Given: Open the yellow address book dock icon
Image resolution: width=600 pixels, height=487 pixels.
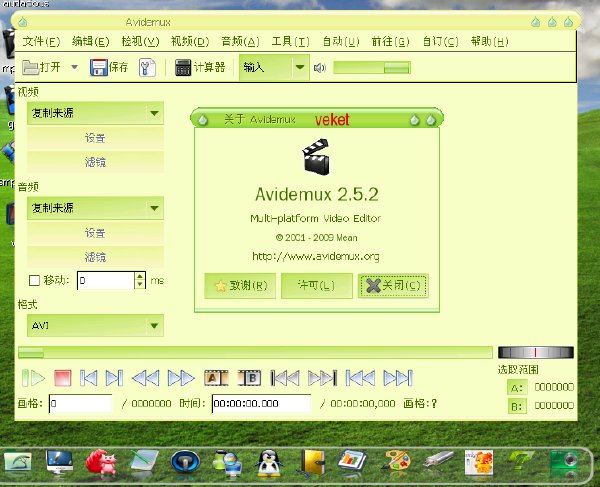Looking at the screenshot, I should pos(312,461).
